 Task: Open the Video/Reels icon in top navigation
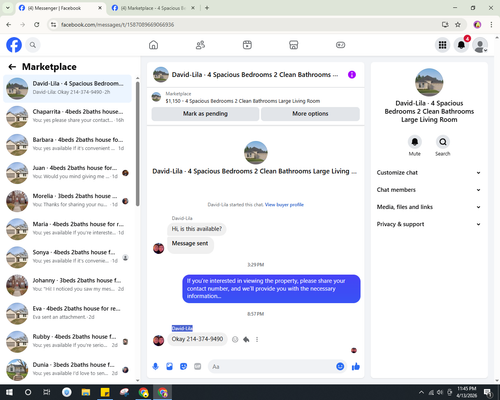point(247,45)
